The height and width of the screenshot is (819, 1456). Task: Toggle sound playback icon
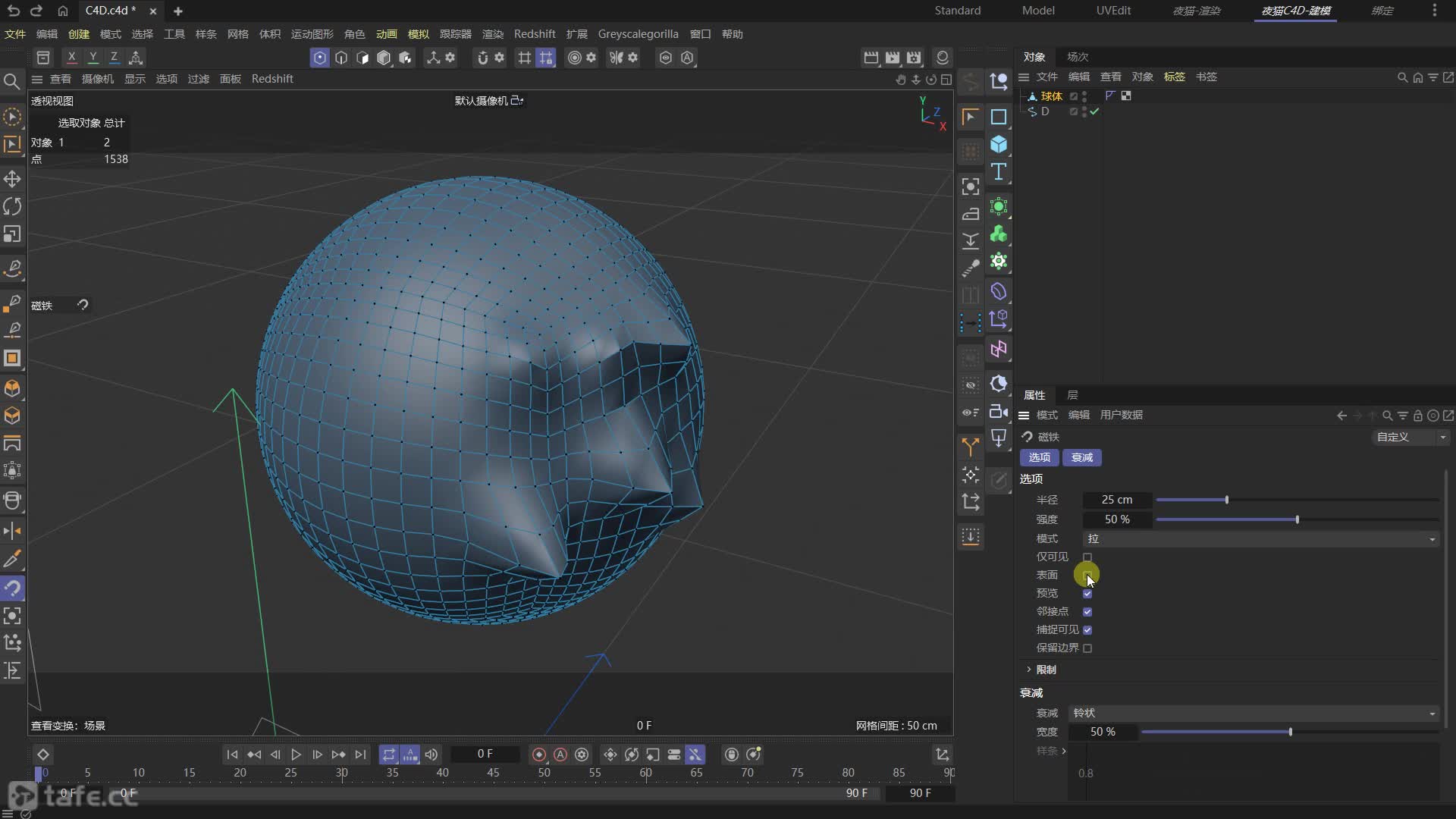coord(431,755)
